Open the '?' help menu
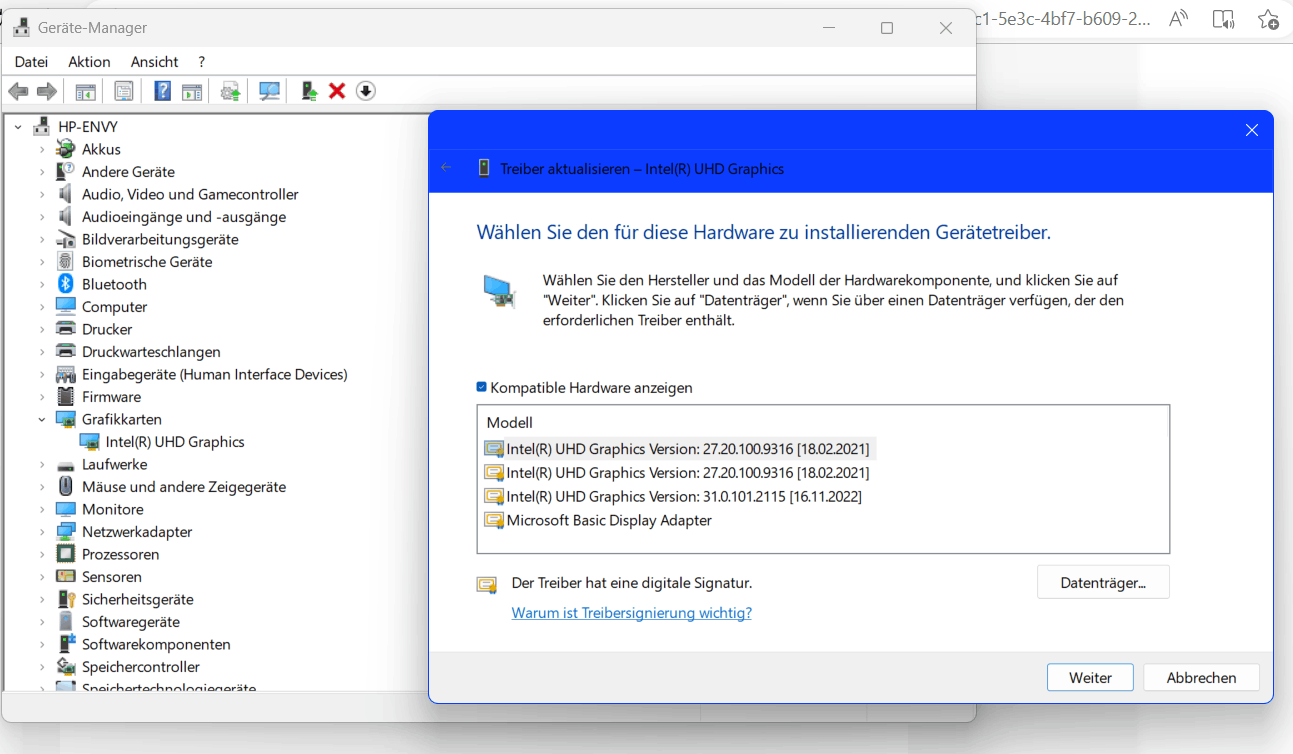Viewport: 1293px width, 754px height. [202, 62]
